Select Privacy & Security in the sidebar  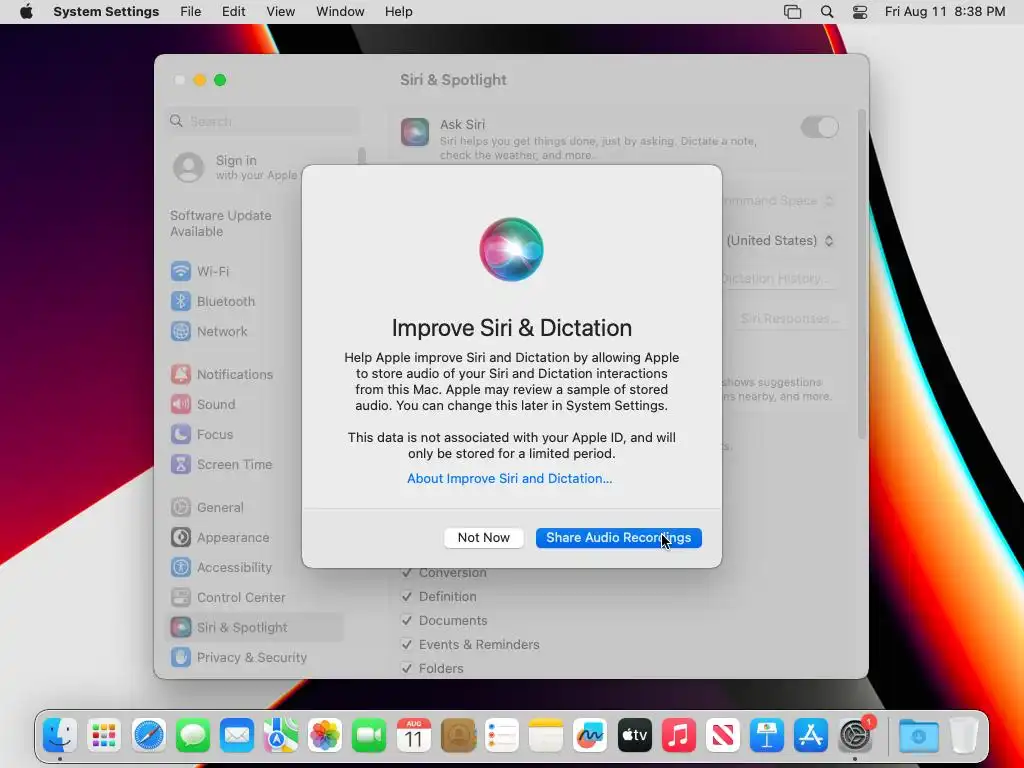255,658
